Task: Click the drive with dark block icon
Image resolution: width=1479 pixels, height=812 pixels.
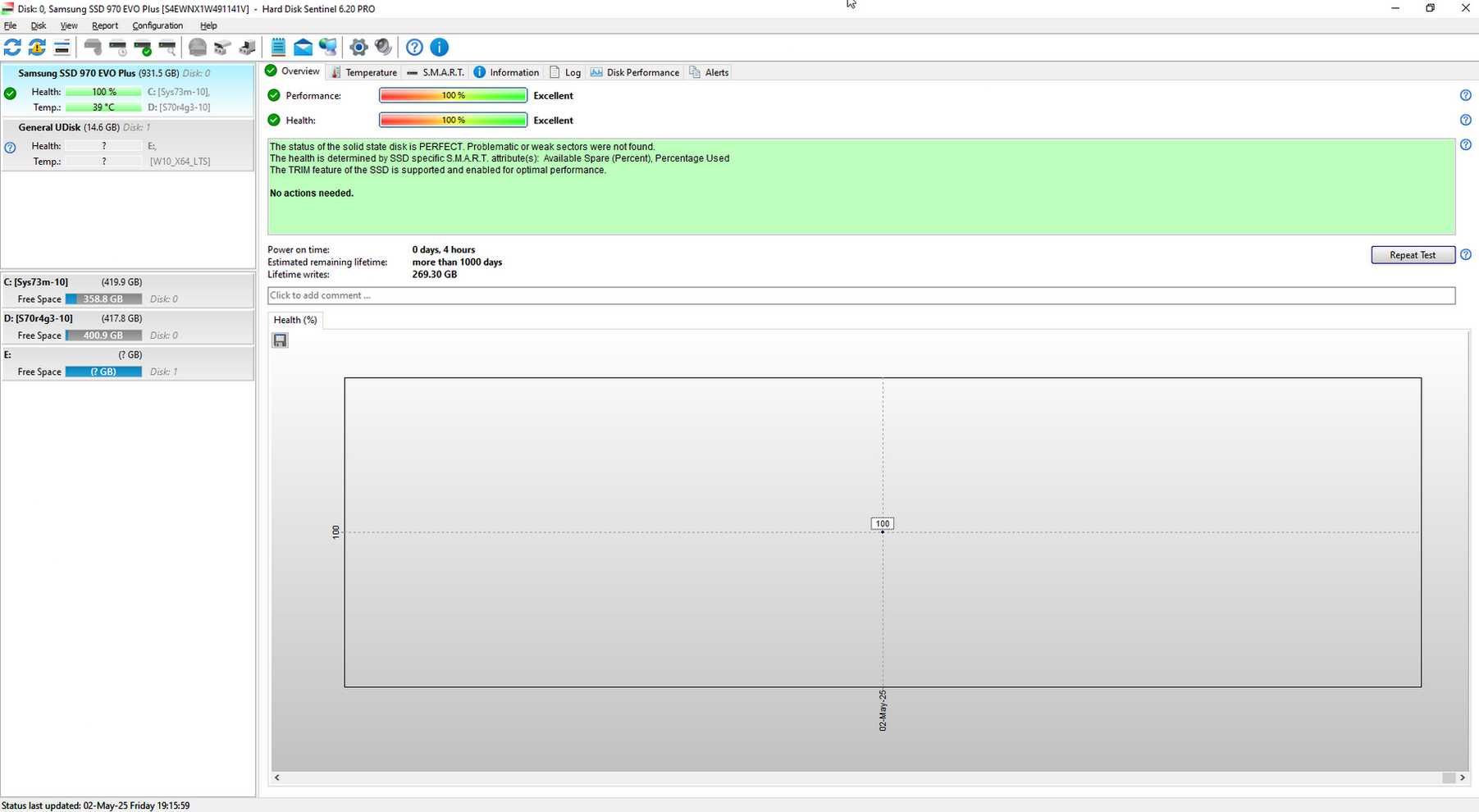Action: coord(247,48)
